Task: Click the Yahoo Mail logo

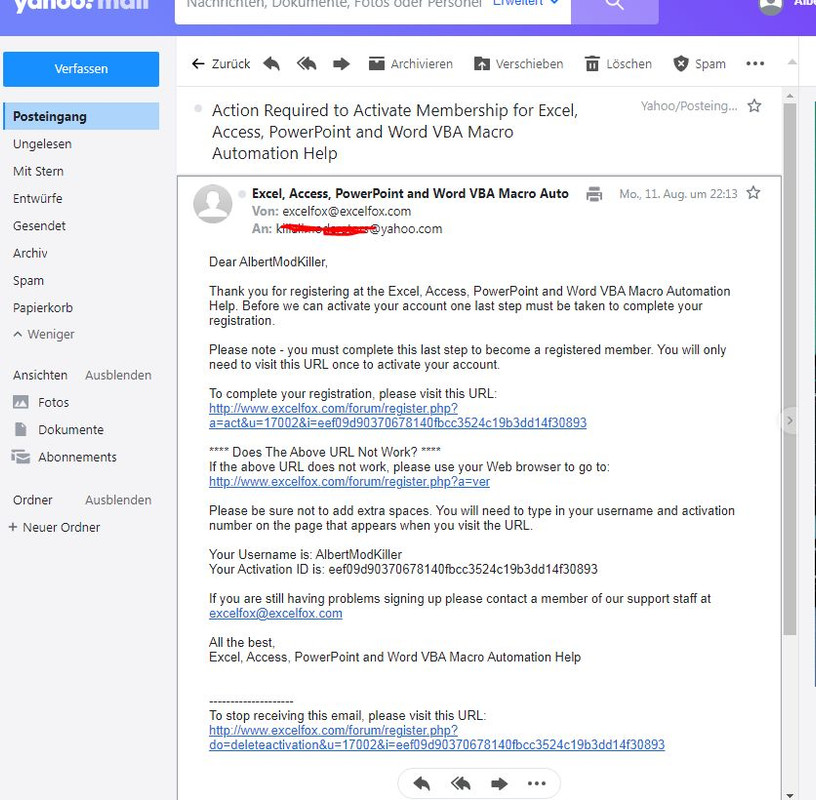Action: coord(81,6)
